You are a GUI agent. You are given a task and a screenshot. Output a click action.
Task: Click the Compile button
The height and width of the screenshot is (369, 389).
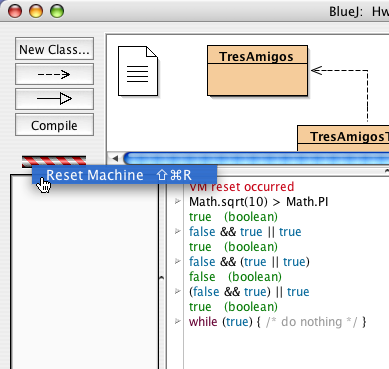tap(54, 125)
